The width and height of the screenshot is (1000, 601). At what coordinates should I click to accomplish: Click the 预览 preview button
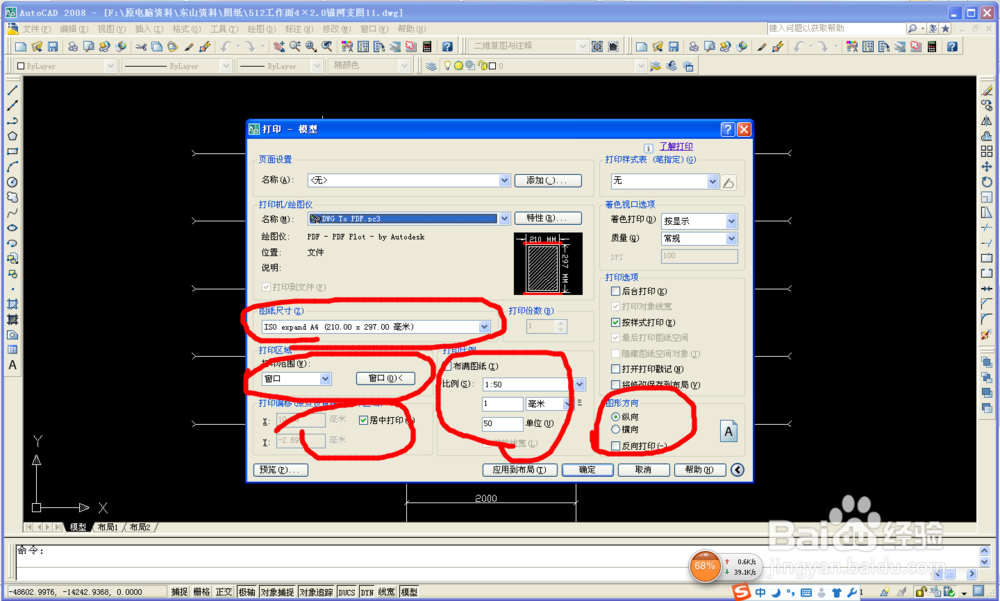coord(281,470)
